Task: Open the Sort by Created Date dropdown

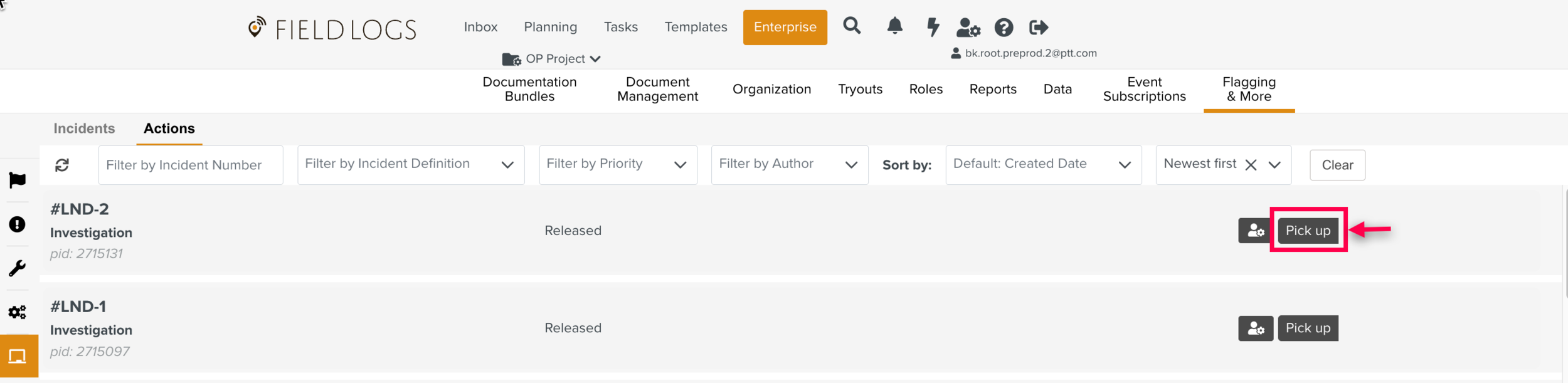Action: pyautogui.click(x=1043, y=165)
